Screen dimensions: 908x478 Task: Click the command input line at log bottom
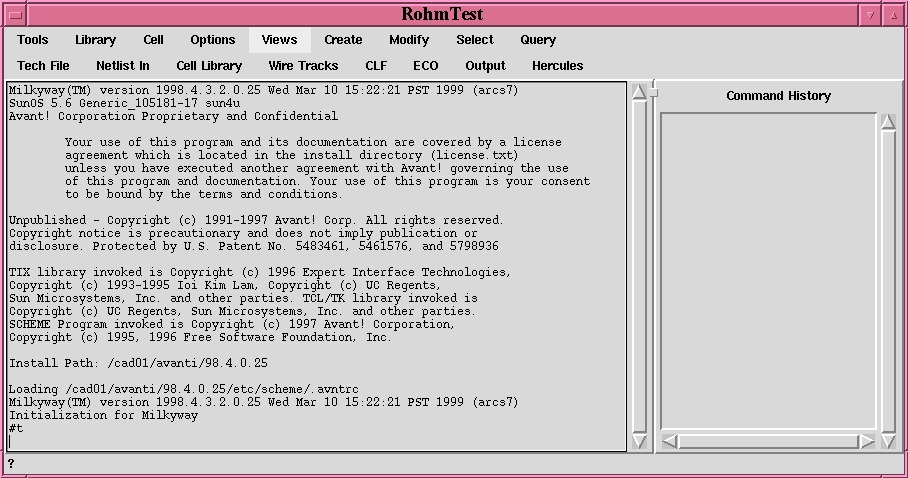pos(317,441)
